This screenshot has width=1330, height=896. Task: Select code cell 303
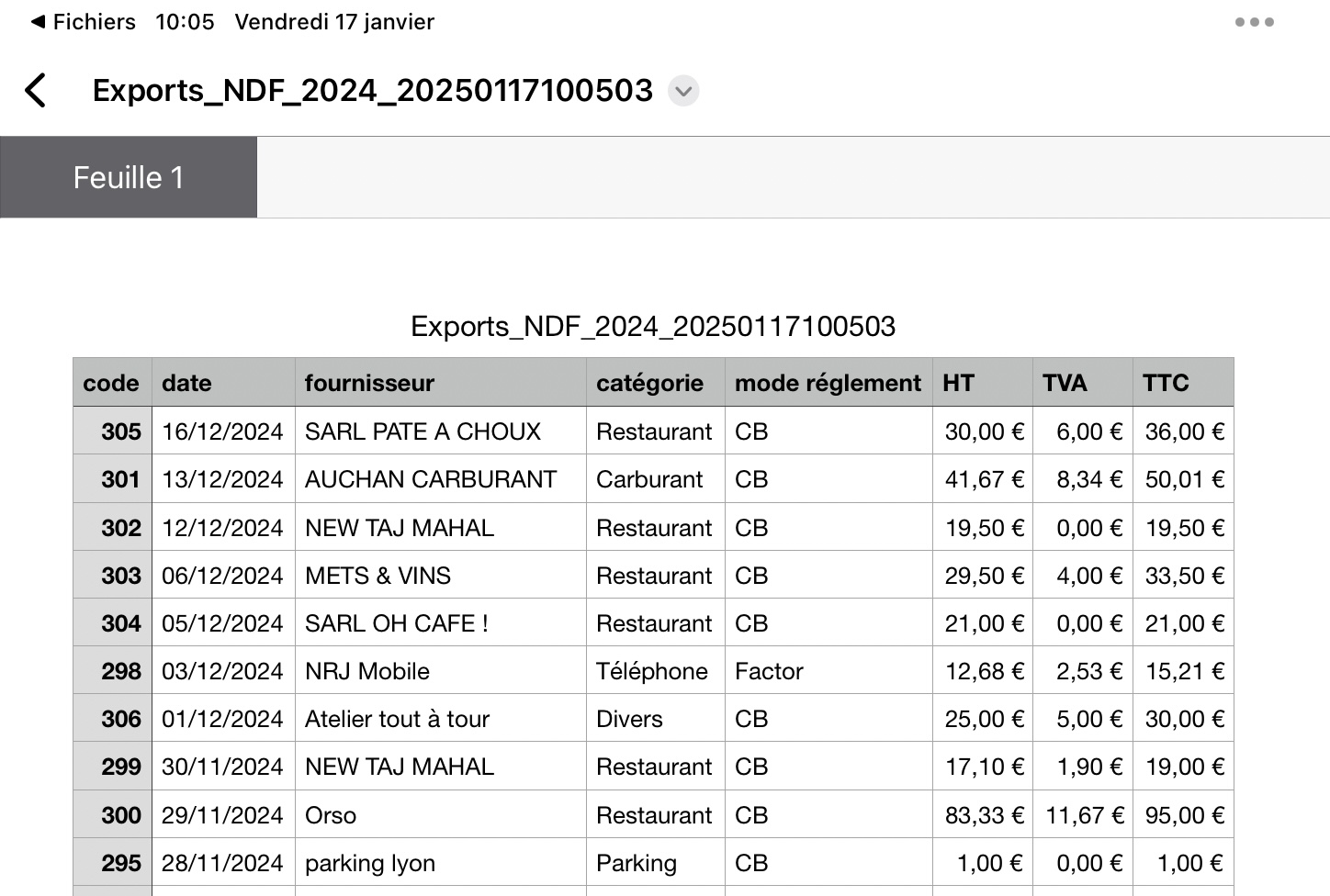(x=113, y=576)
